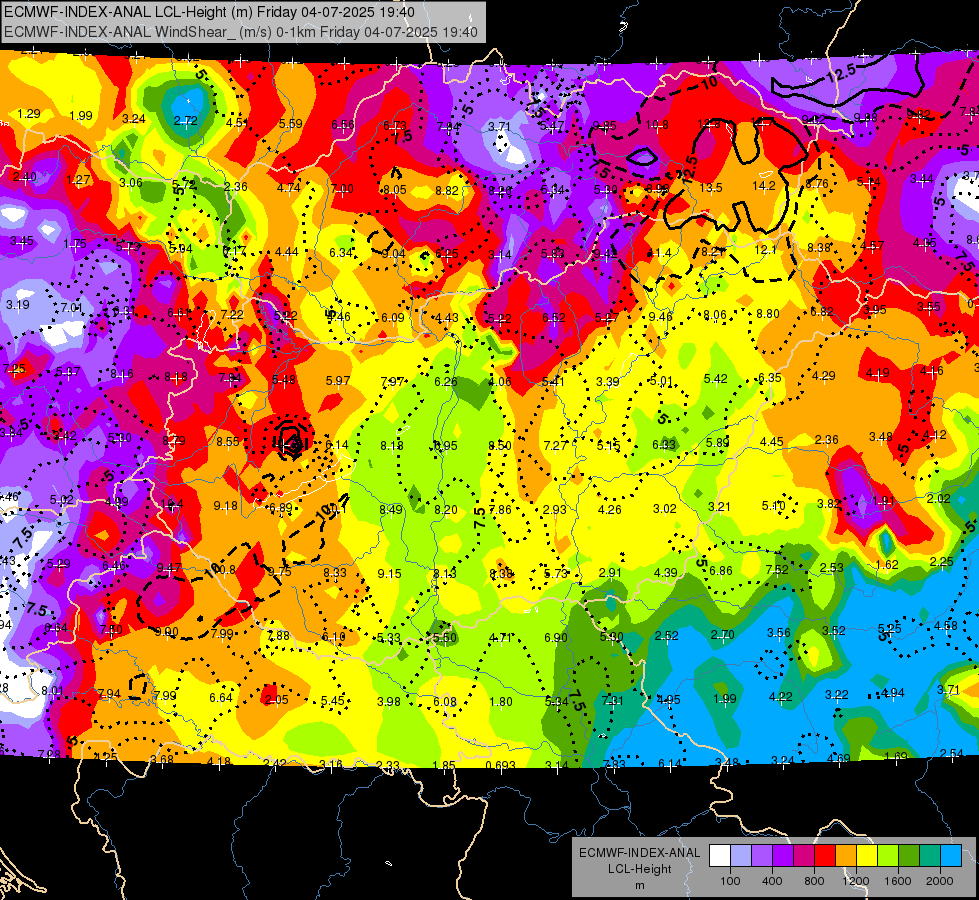The image size is (979, 900).
Task: Click the wind shear value 8.50
Action: click(499, 445)
